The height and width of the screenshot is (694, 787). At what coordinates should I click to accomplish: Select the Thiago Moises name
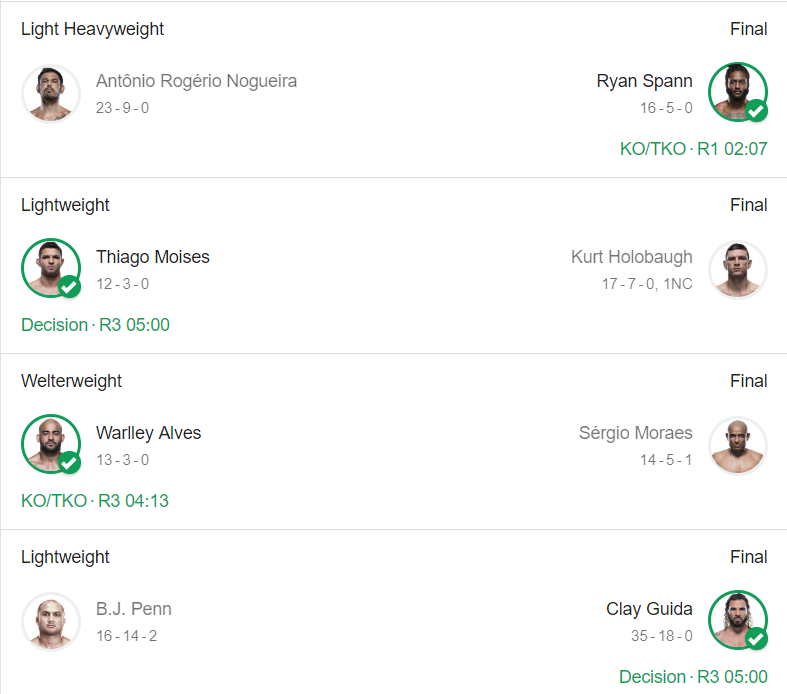[153, 257]
